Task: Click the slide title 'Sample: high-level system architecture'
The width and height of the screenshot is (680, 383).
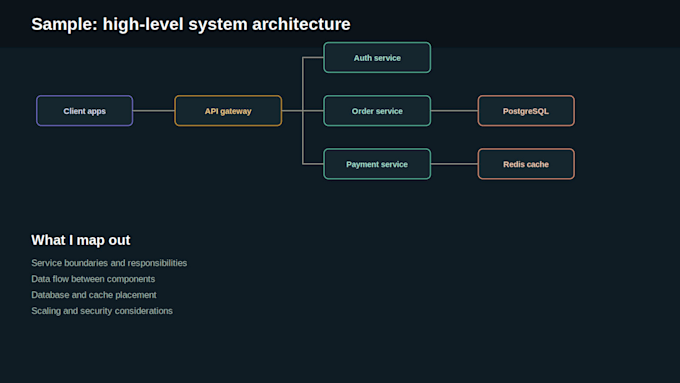Action: [x=191, y=24]
